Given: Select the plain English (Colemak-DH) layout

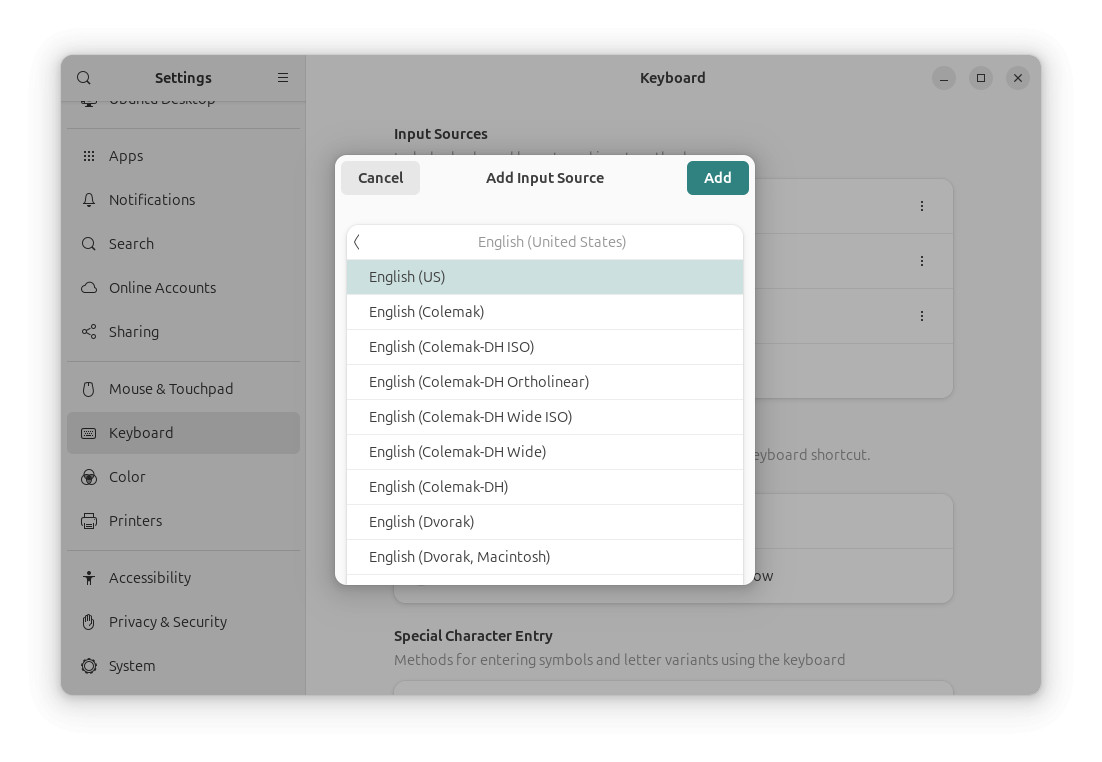Looking at the screenshot, I should click(x=545, y=487).
